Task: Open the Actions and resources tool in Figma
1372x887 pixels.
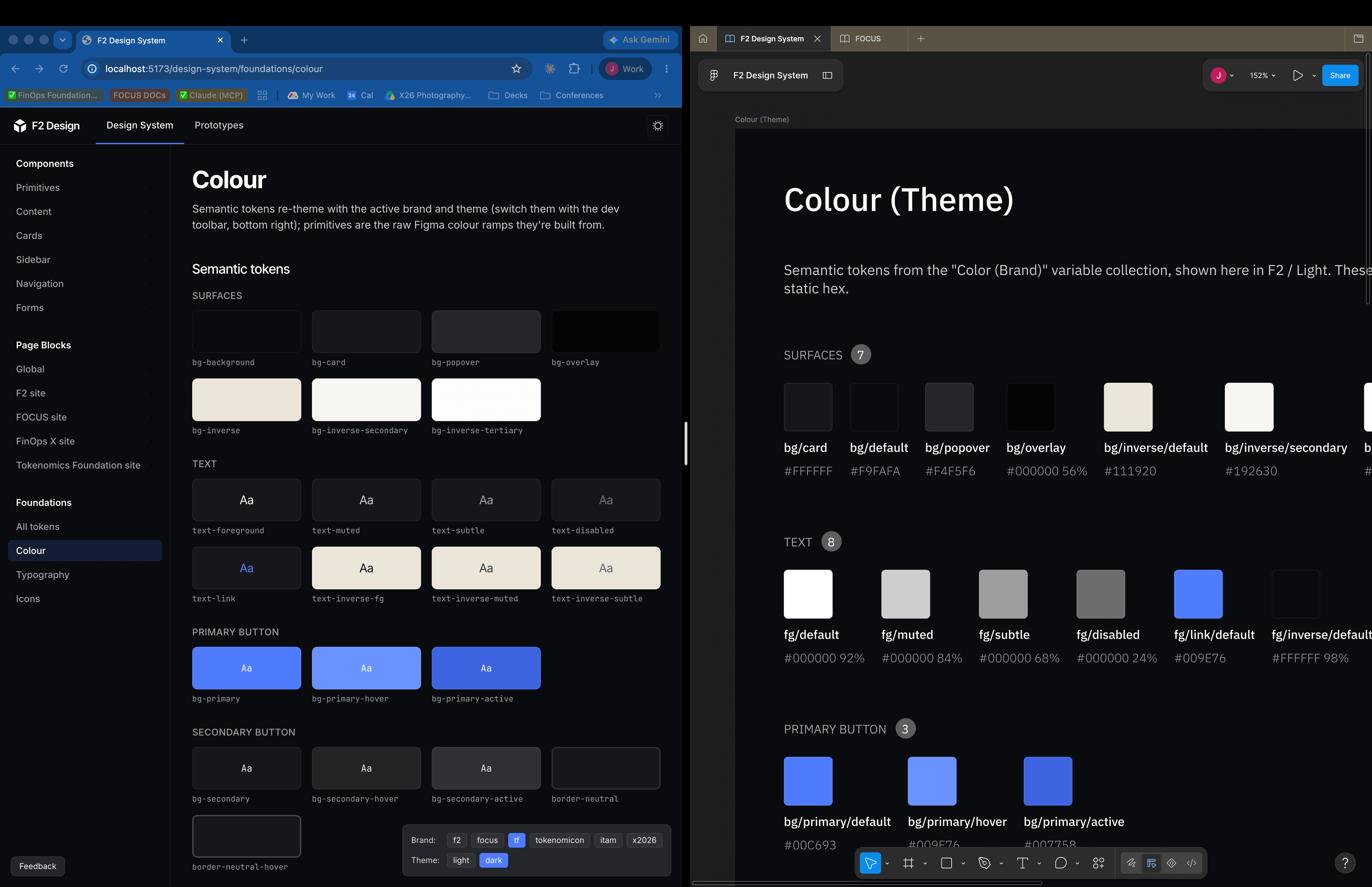Action: pyautogui.click(x=1099, y=863)
